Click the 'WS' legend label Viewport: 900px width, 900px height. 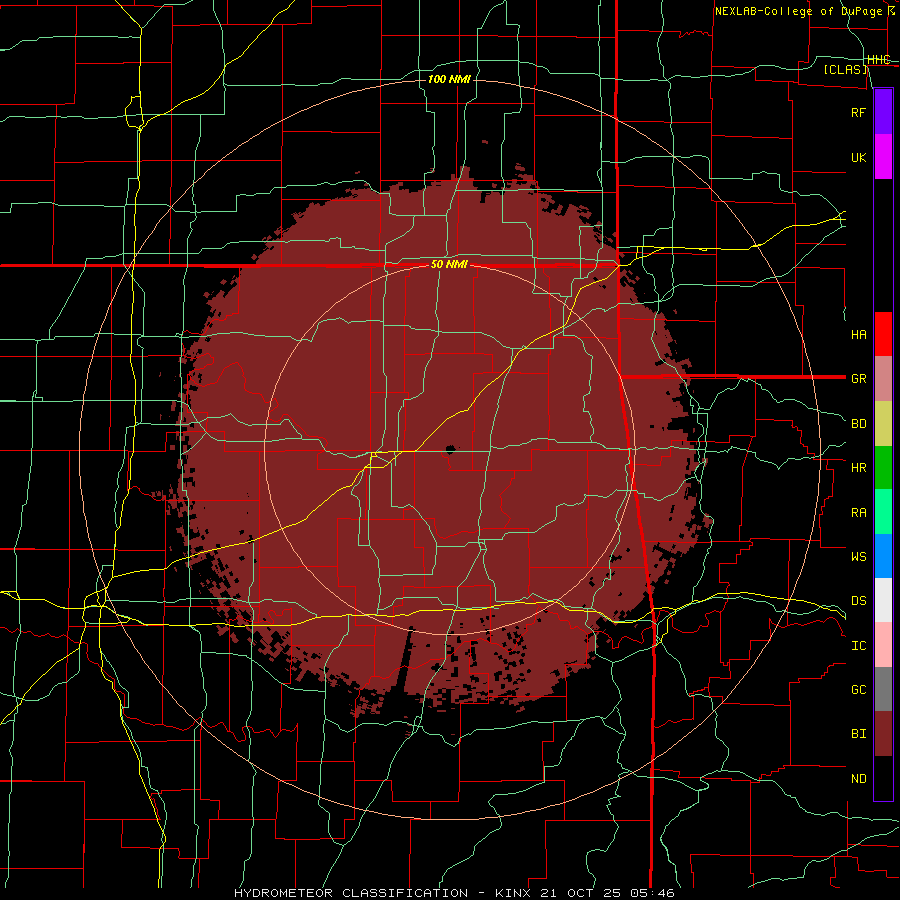[x=858, y=556]
